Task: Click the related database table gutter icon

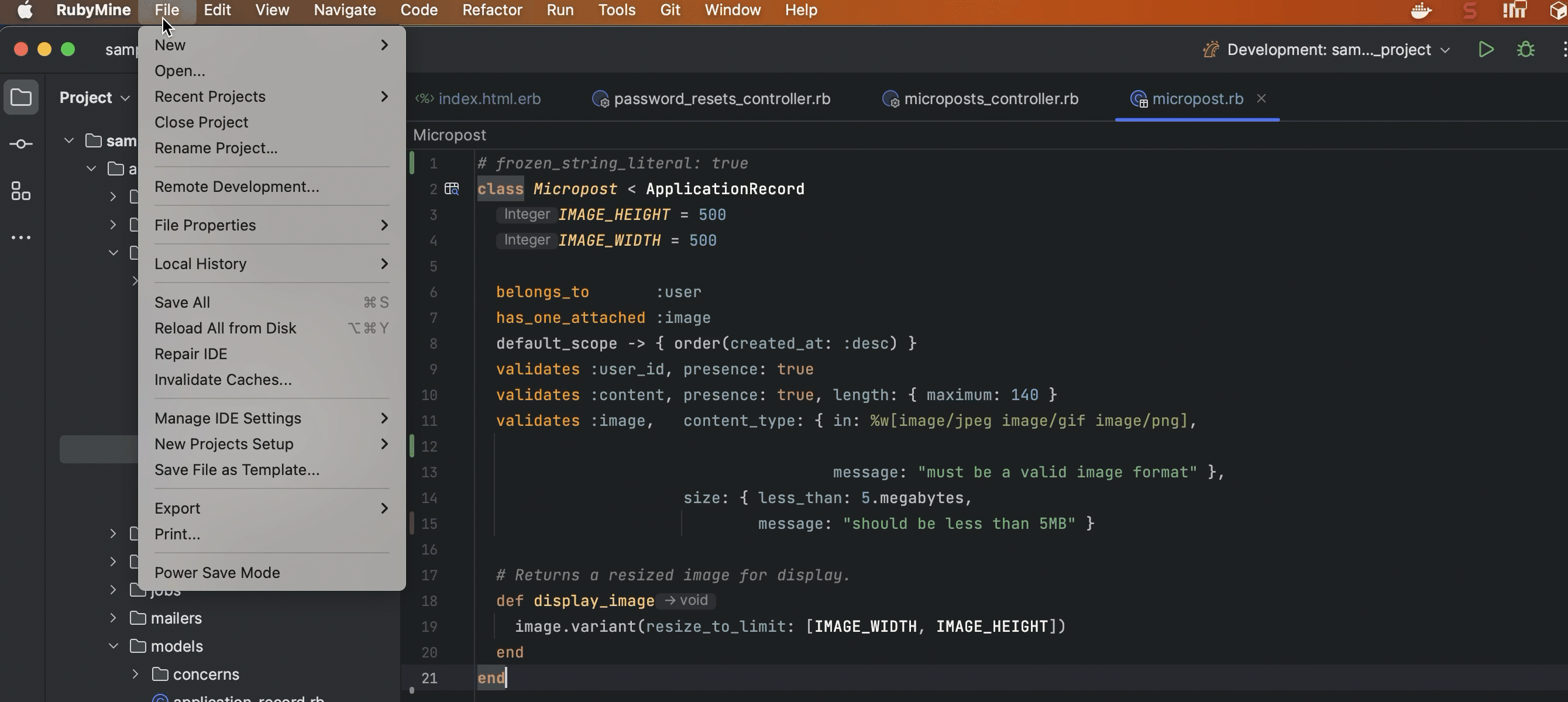Action: point(452,189)
